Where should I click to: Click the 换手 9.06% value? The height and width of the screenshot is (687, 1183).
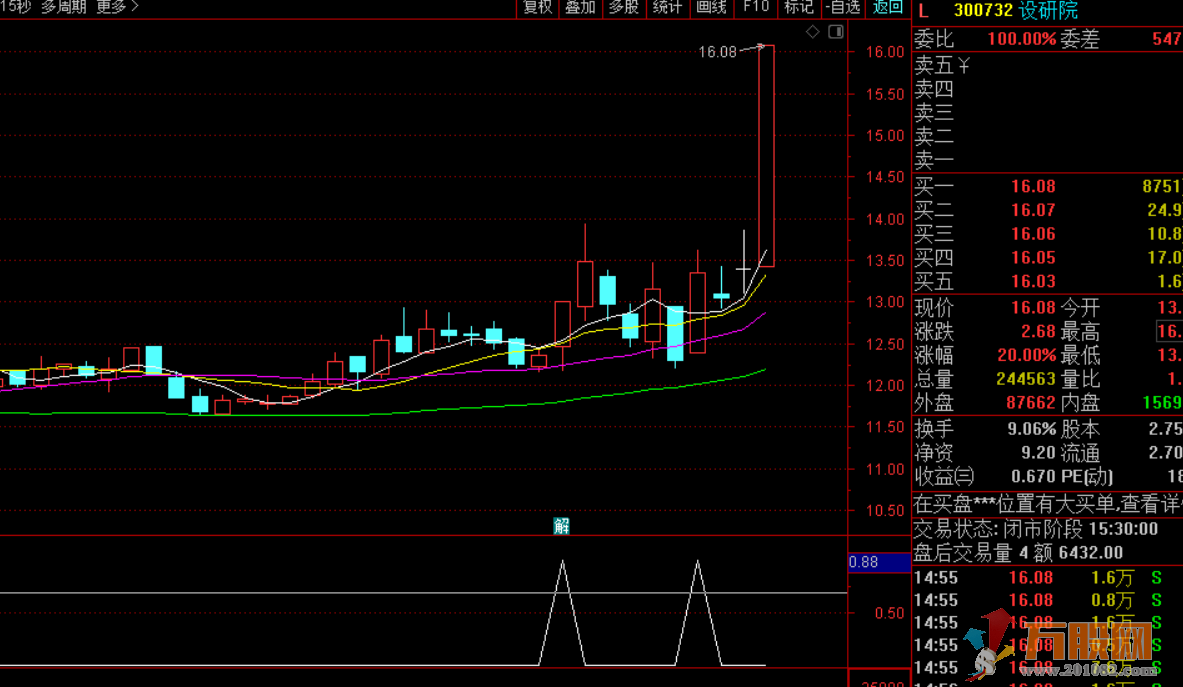pos(1031,429)
